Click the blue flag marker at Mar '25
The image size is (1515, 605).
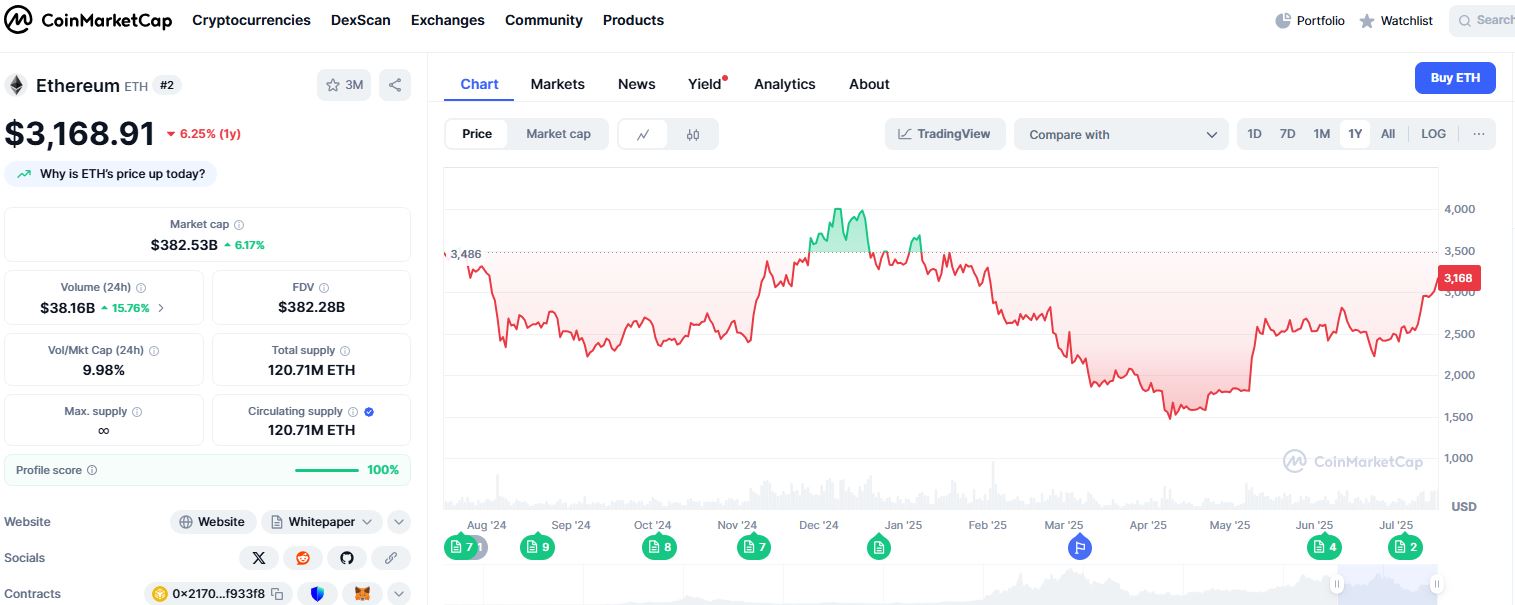point(1079,547)
